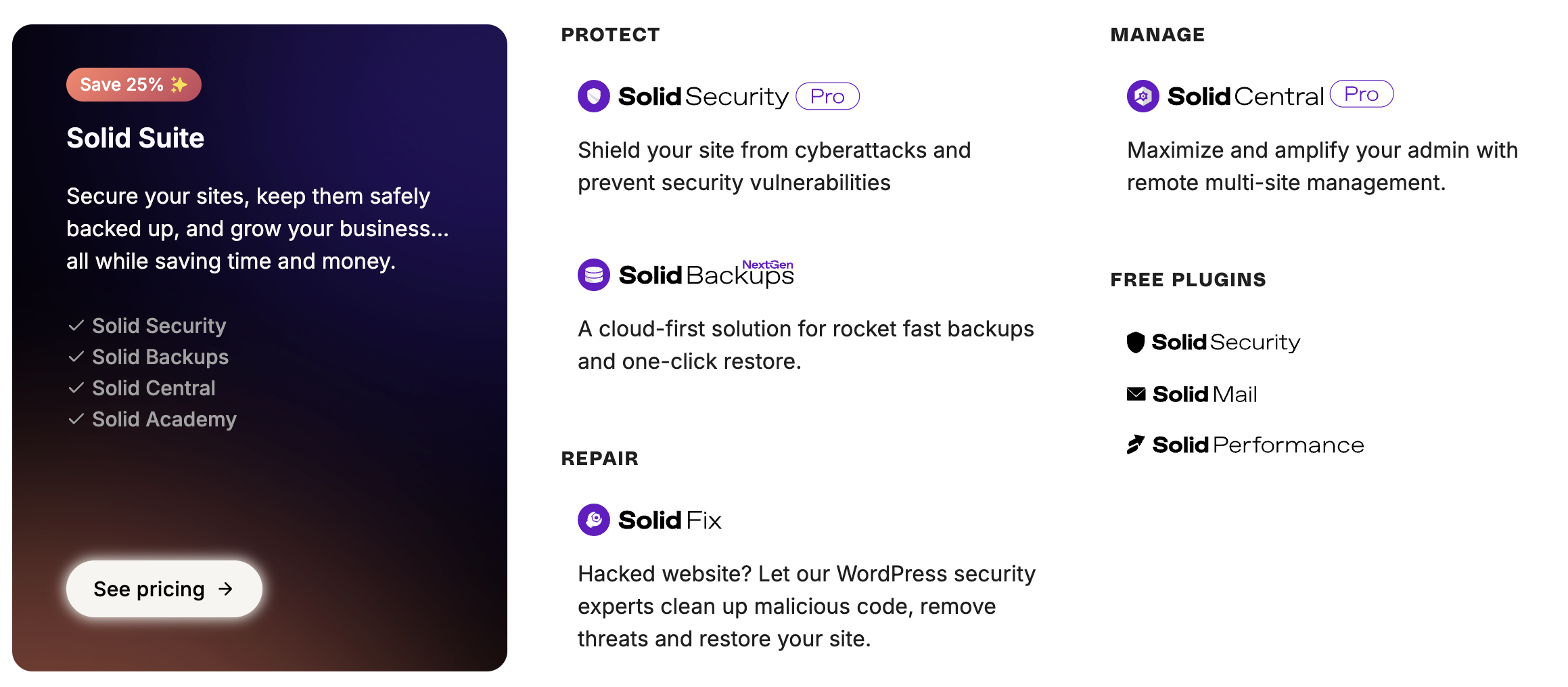Click the Solid Performance rocket icon
The image size is (1568, 687).
click(1135, 445)
